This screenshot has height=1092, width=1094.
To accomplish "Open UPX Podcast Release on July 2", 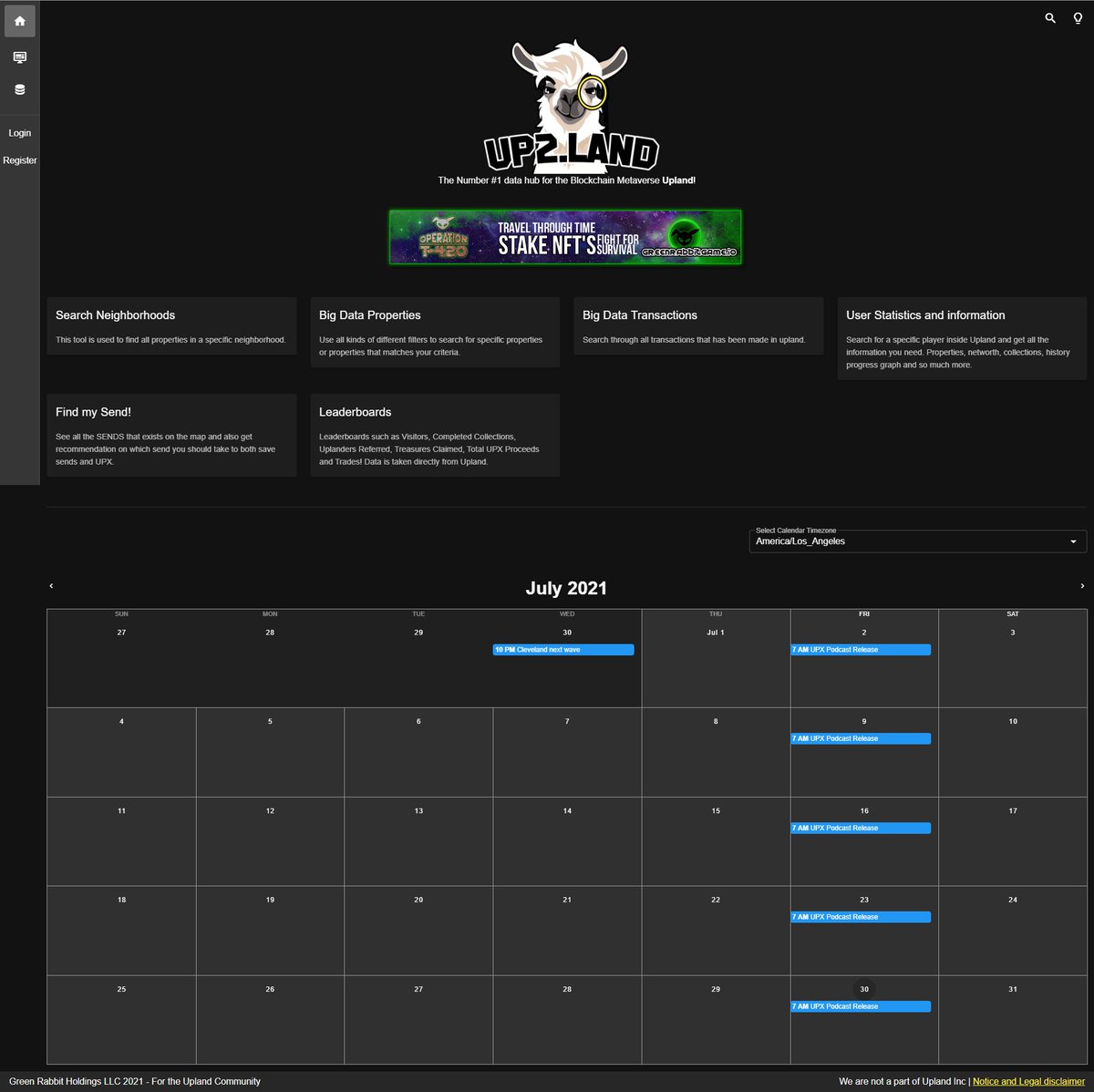I will click(x=861, y=650).
